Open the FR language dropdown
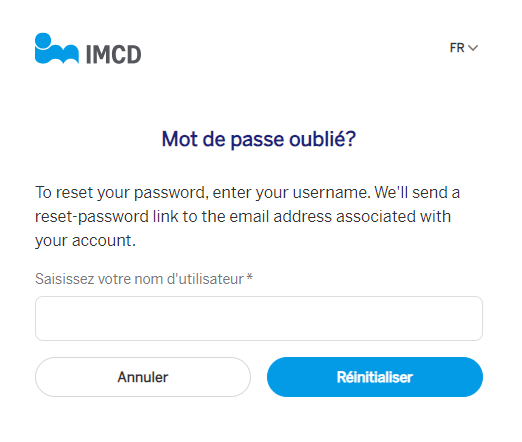 464,48
